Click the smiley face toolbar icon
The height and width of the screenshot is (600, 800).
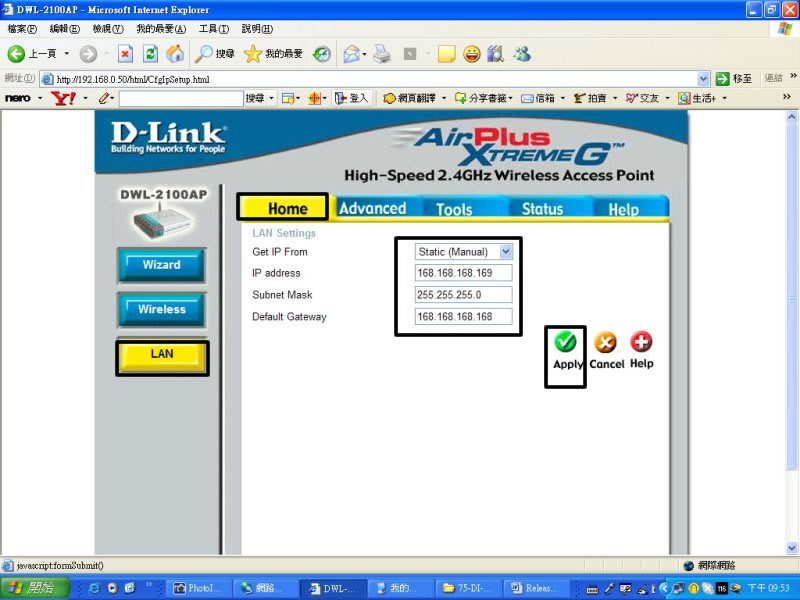pyautogui.click(x=471, y=54)
